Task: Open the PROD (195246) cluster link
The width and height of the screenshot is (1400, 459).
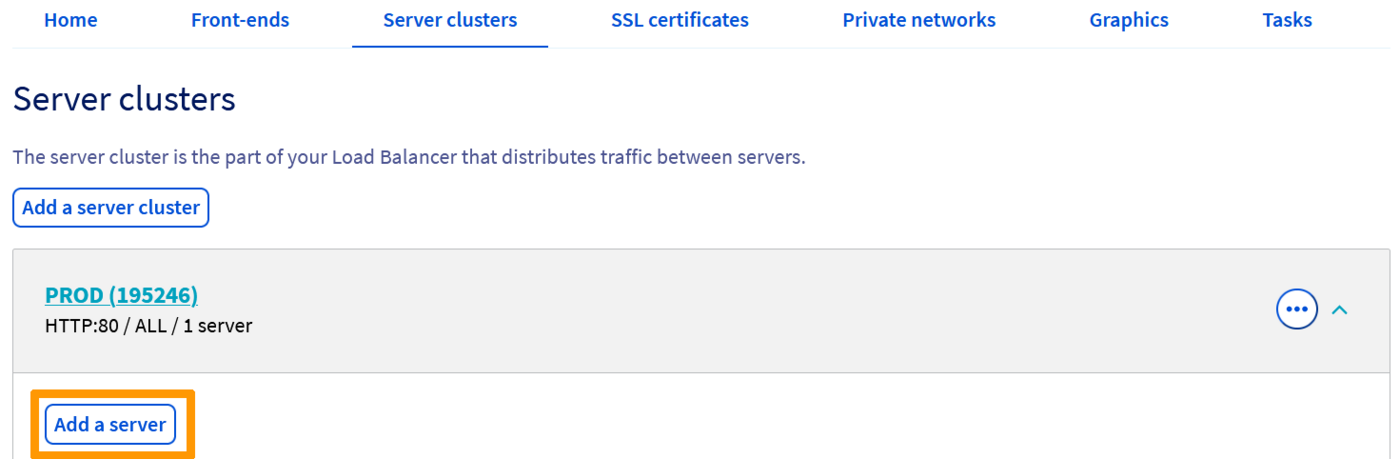Action: 121,295
